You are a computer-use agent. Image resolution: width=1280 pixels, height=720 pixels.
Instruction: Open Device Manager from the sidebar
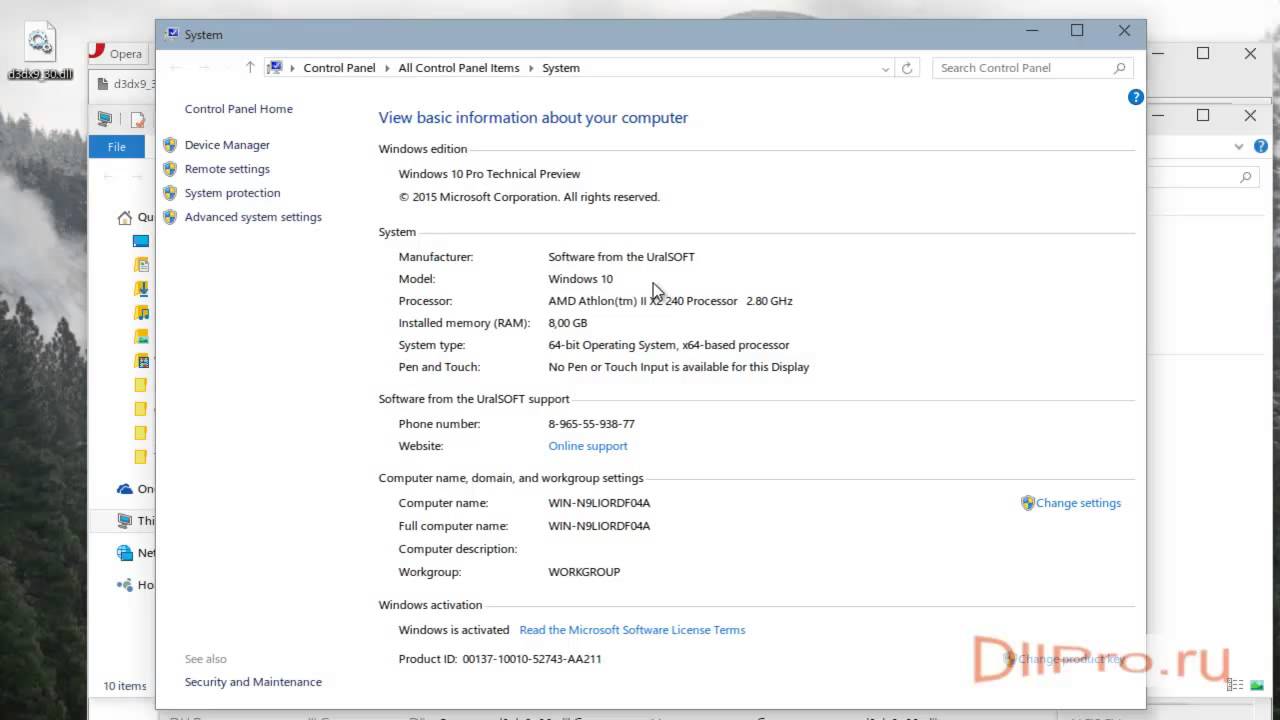(x=227, y=145)
